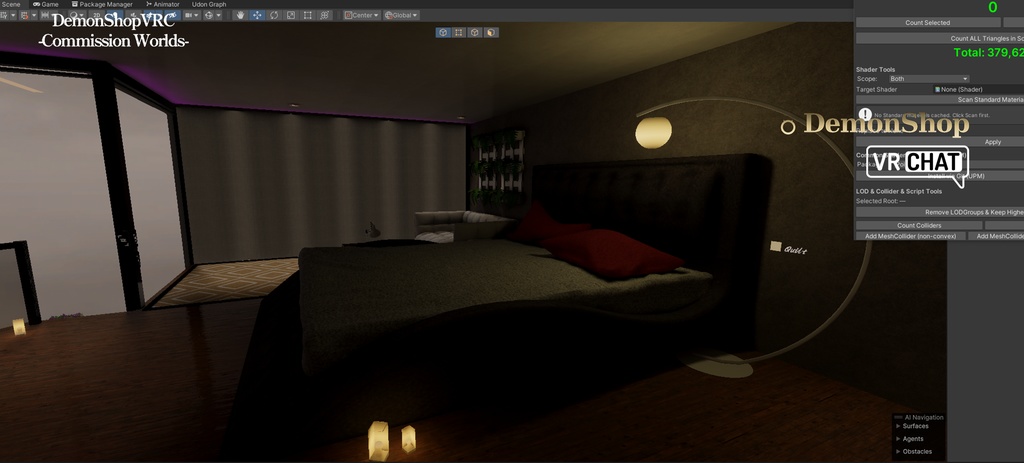Click the Selected Root label
Screen dimensions: 1024x463
point(880,201)
